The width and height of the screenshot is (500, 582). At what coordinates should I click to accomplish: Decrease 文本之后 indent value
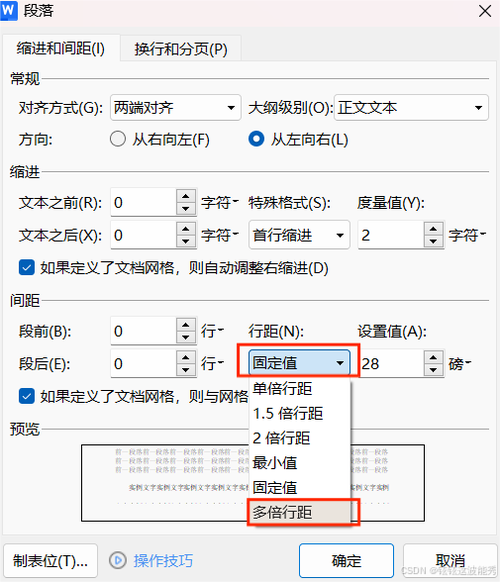(x=186, y=242)
